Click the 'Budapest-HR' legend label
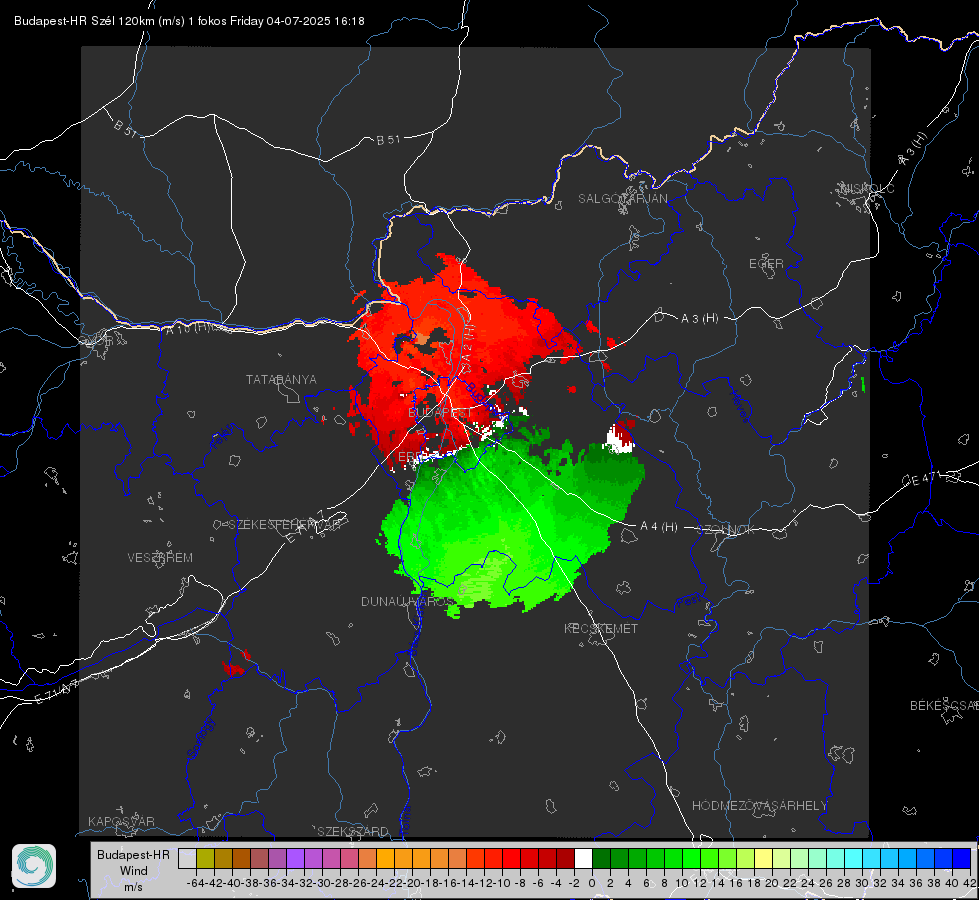Image resolution: width=979 pixels, height=900 pixels. point(133,854)
